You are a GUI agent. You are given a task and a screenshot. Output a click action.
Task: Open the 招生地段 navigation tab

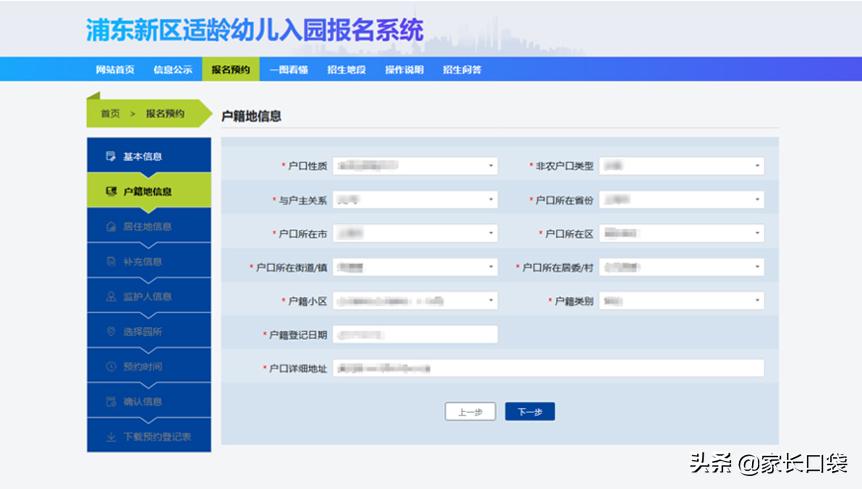point(346,70)
